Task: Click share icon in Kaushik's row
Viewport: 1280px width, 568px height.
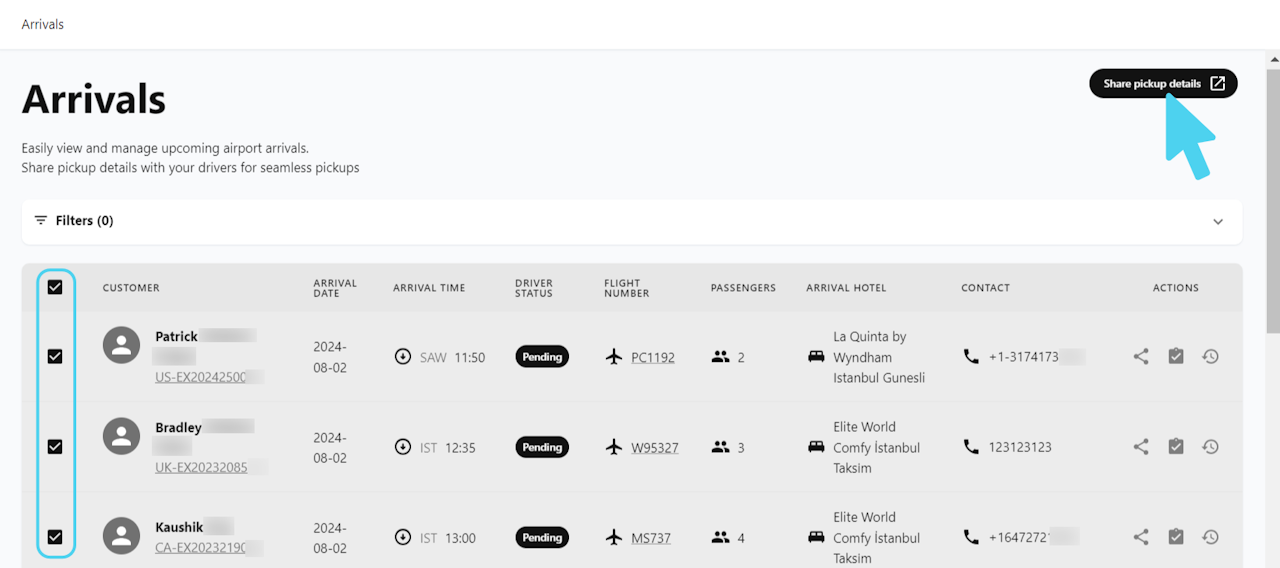Action: pos(1141,537)
